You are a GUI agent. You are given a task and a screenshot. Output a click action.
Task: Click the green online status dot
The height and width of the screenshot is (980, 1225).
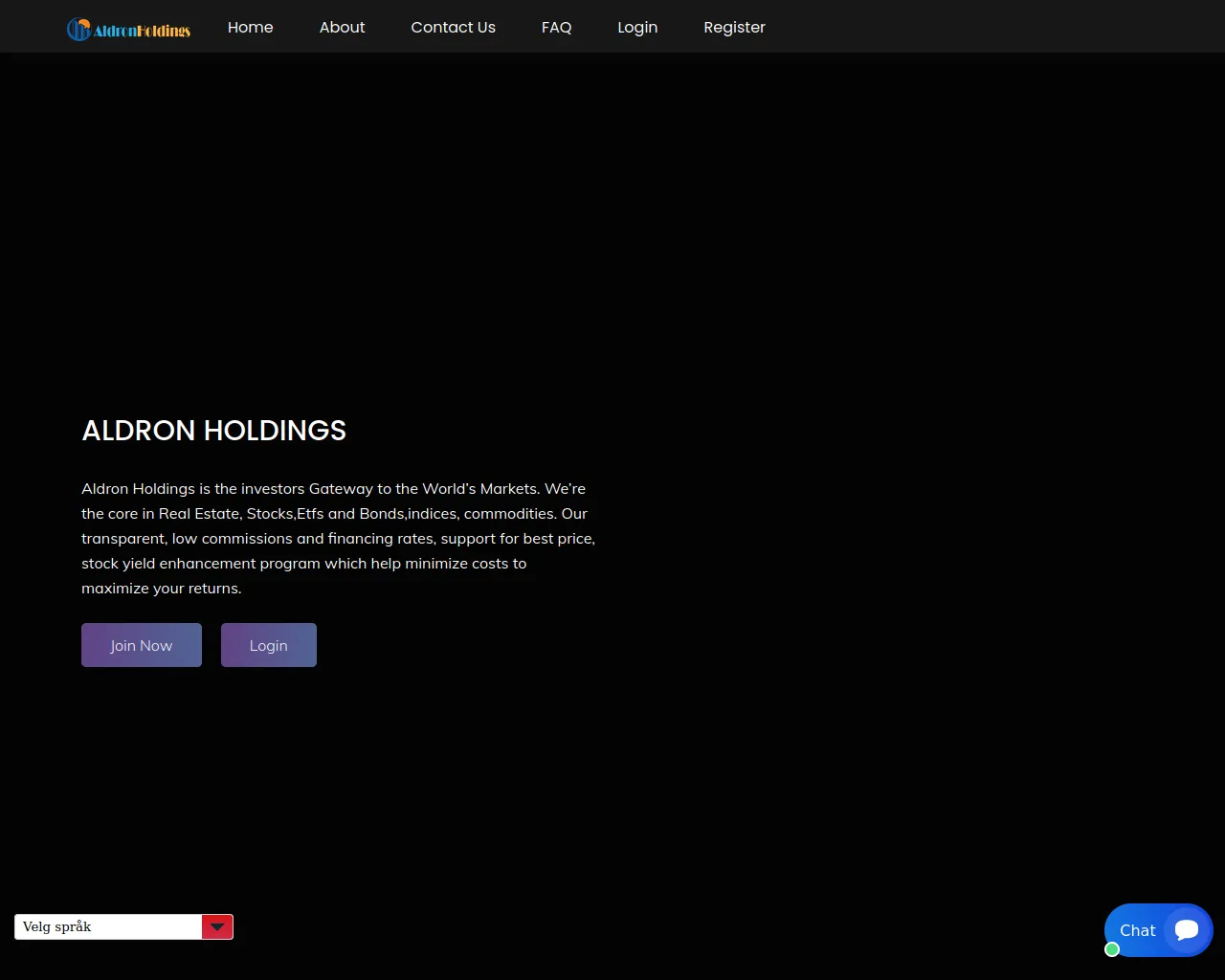(x=1112, y=949)
